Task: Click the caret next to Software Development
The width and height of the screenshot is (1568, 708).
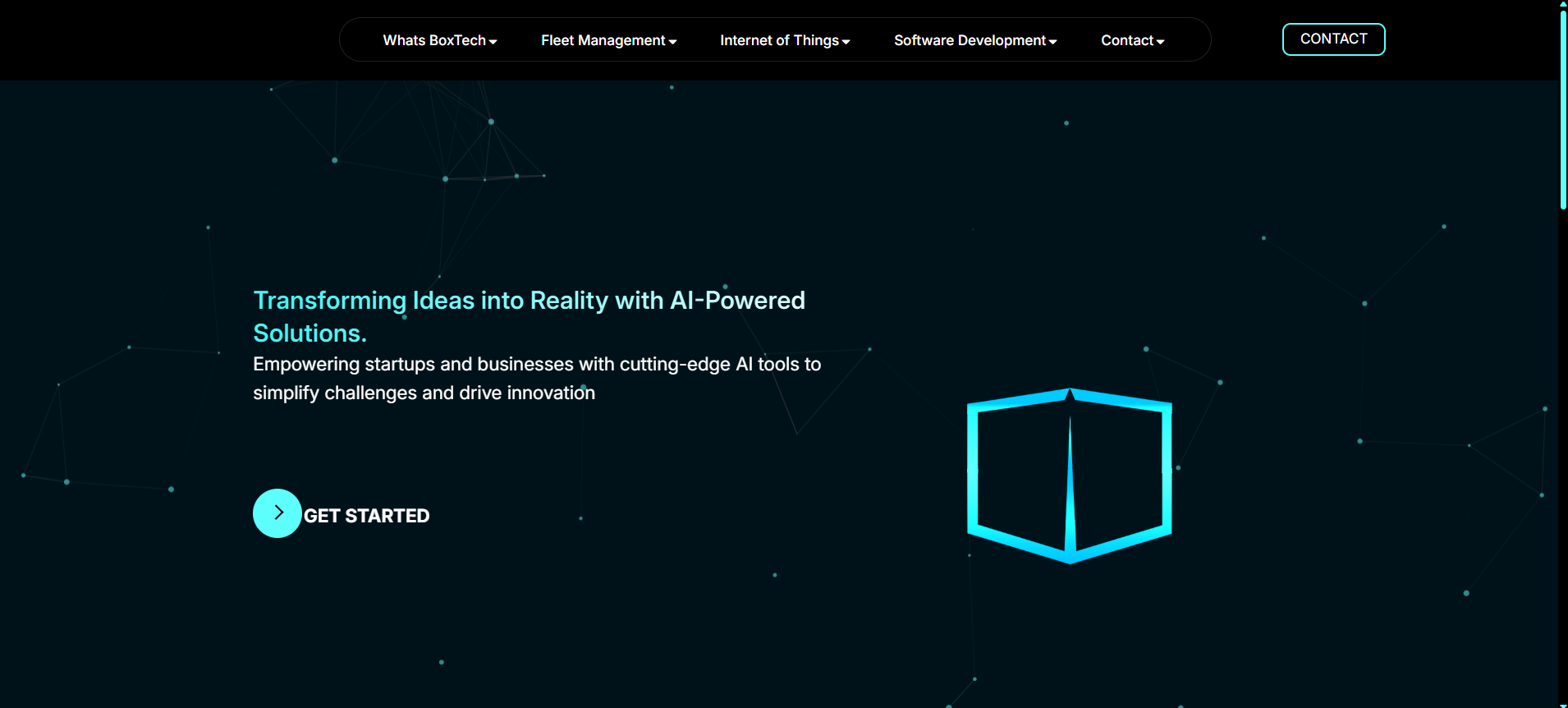Action: pos(1052,42)
